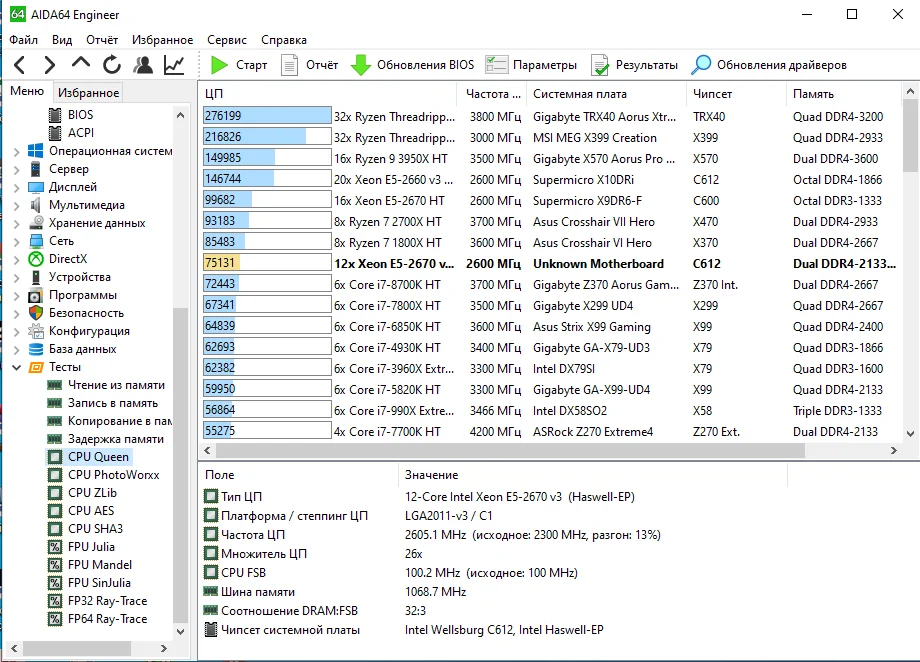This screenshot has height=662, width=920.
Task: Select the highlighted 75131 result row
Action: coord(550,264)
